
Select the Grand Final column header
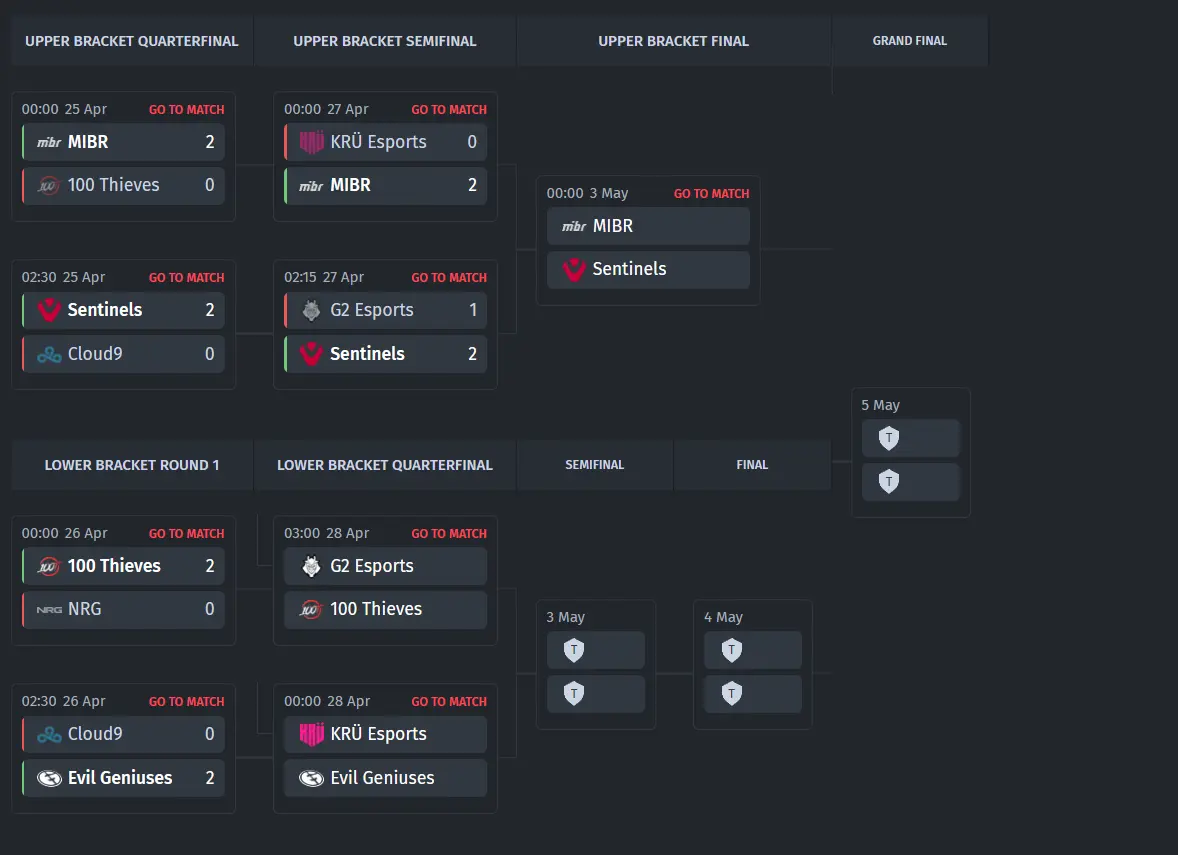point(909,41)
